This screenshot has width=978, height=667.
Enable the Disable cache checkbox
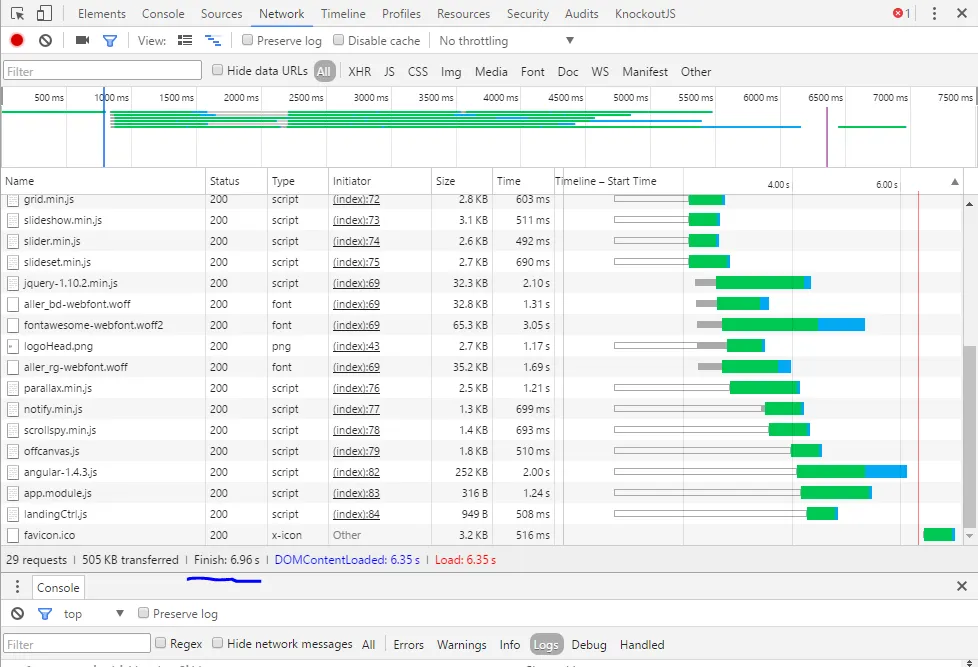pyautogui.click(x=339, y=40)
